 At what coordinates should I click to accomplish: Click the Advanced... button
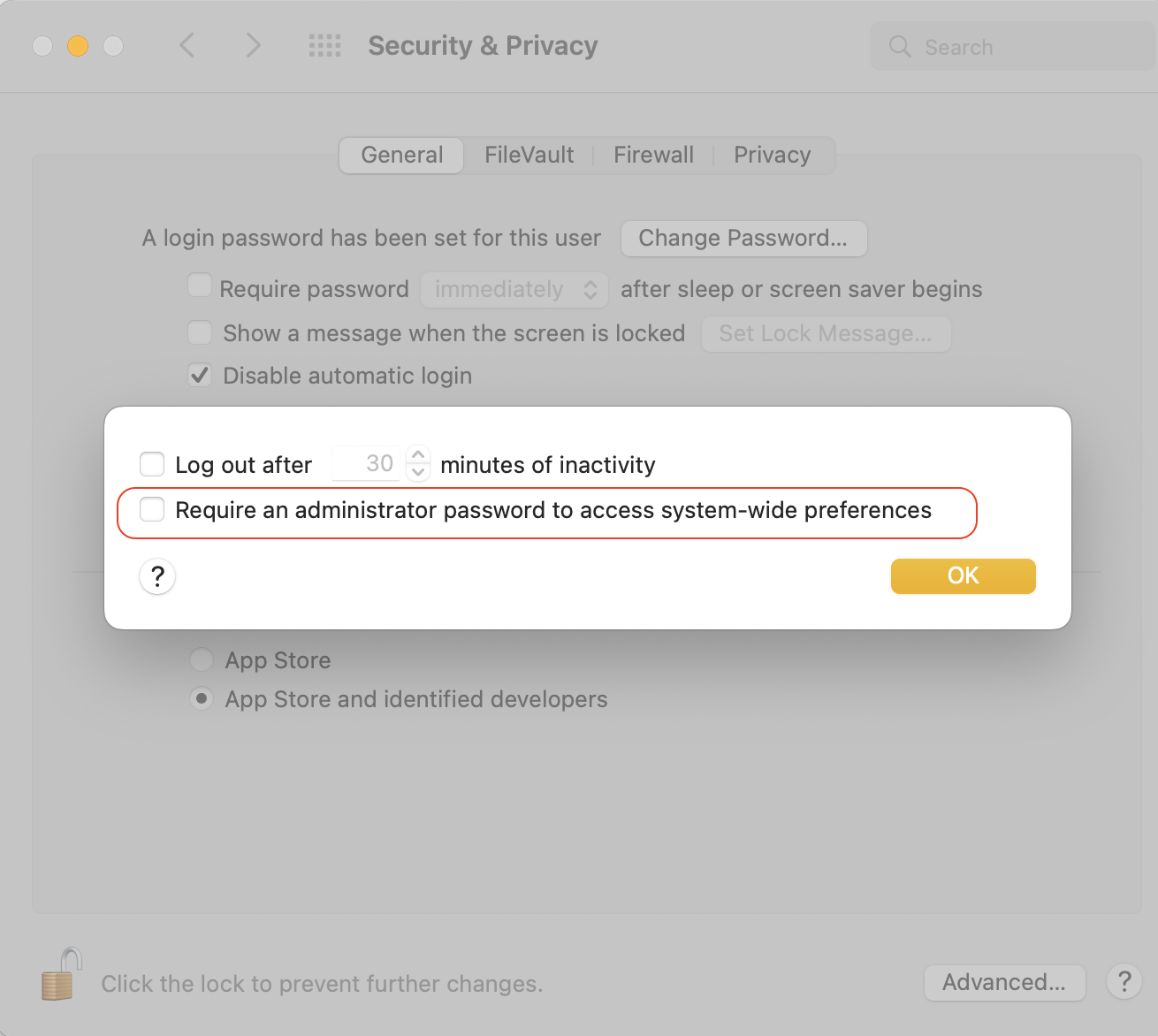coord(1003,982)
